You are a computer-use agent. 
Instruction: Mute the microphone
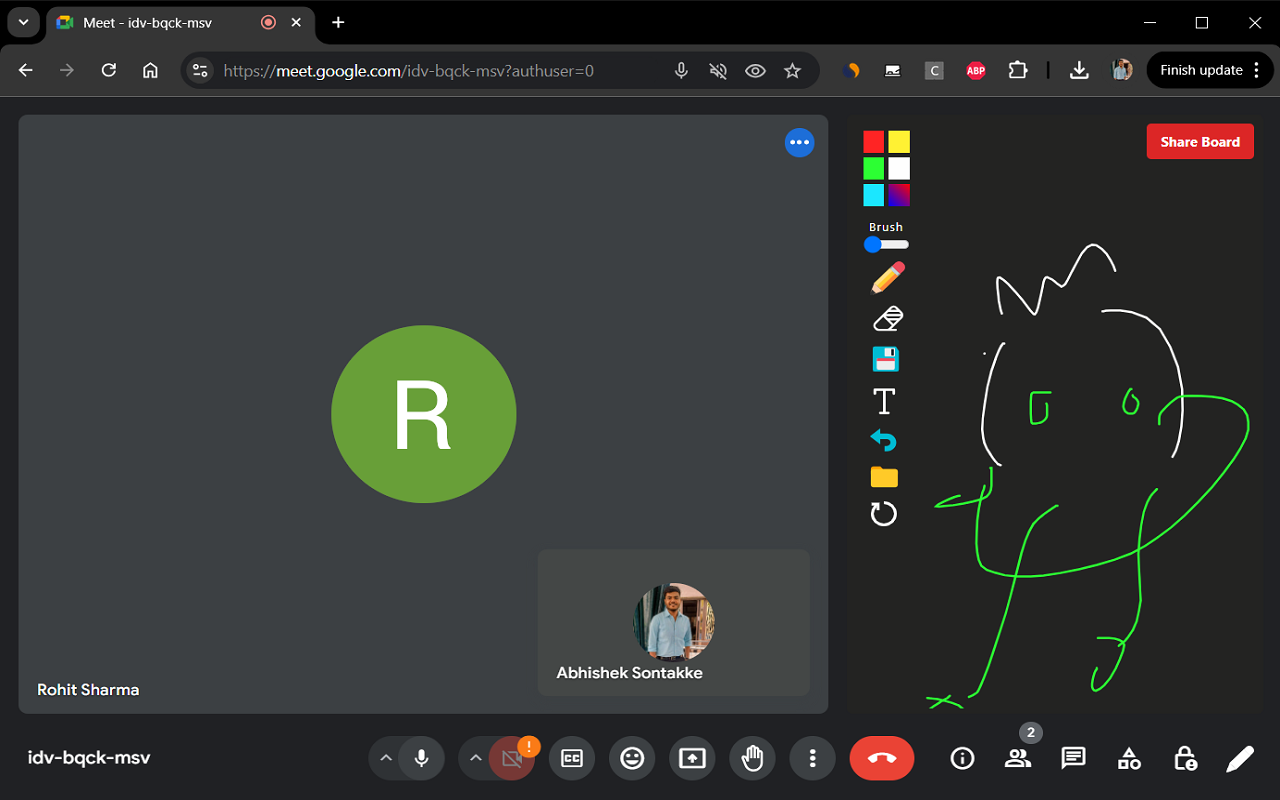pyautogui.click(x=420, y=758)
